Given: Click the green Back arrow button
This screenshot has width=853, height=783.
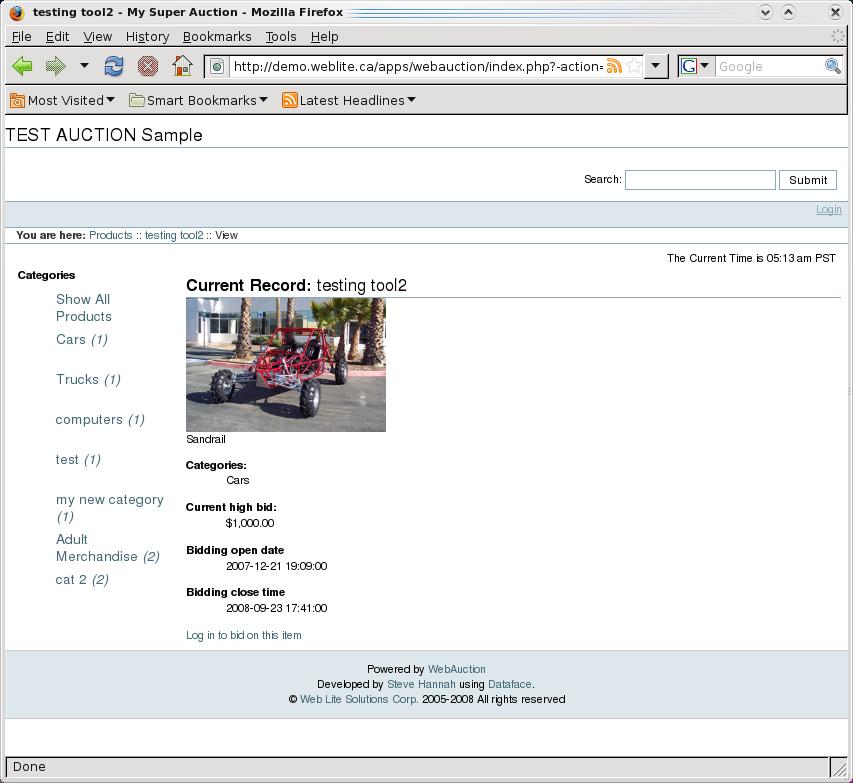Looking at the screenshot, I should point(22,66).
